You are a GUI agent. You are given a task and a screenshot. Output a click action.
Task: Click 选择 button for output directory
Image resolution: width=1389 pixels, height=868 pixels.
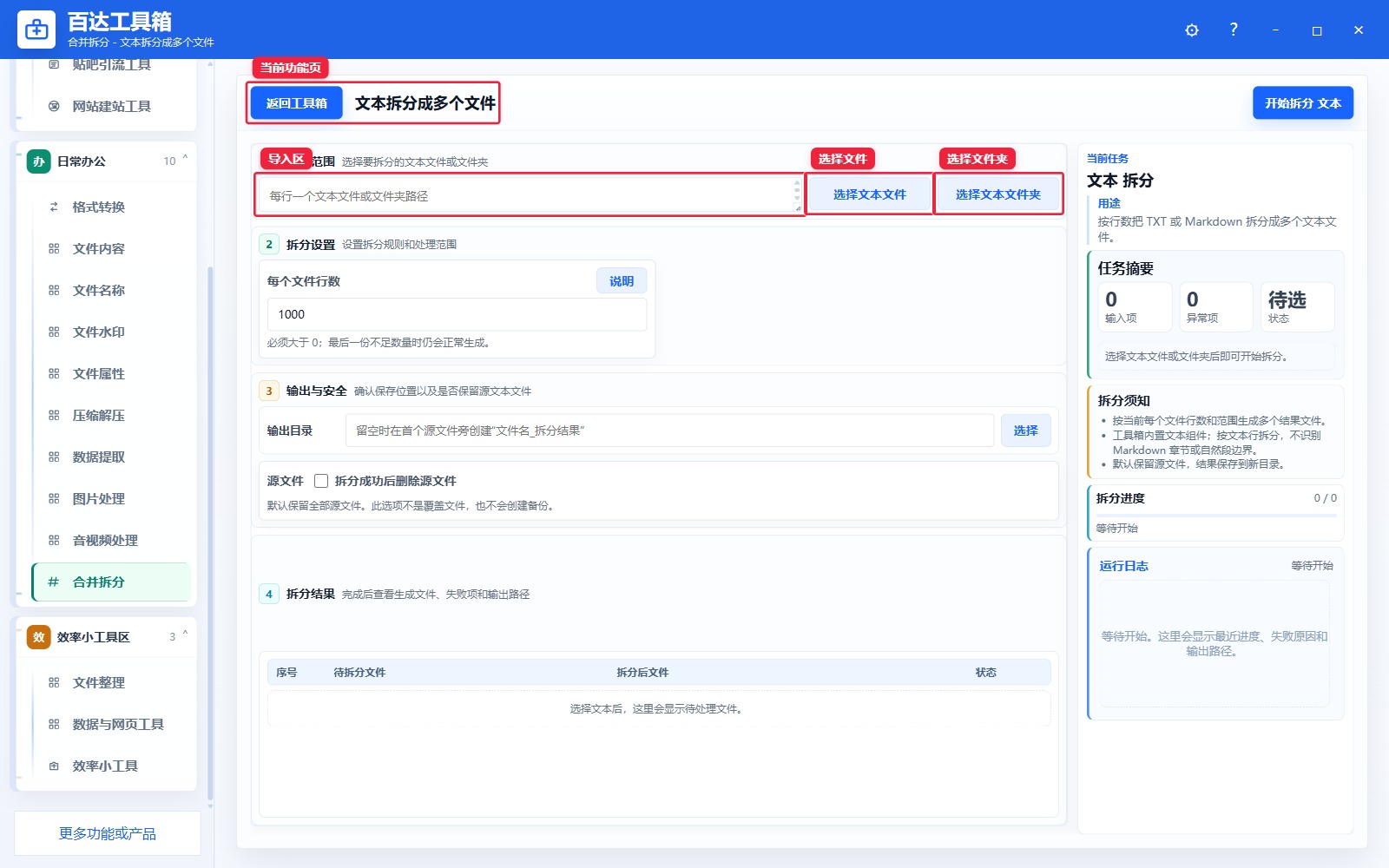[x=1026, y=431]
